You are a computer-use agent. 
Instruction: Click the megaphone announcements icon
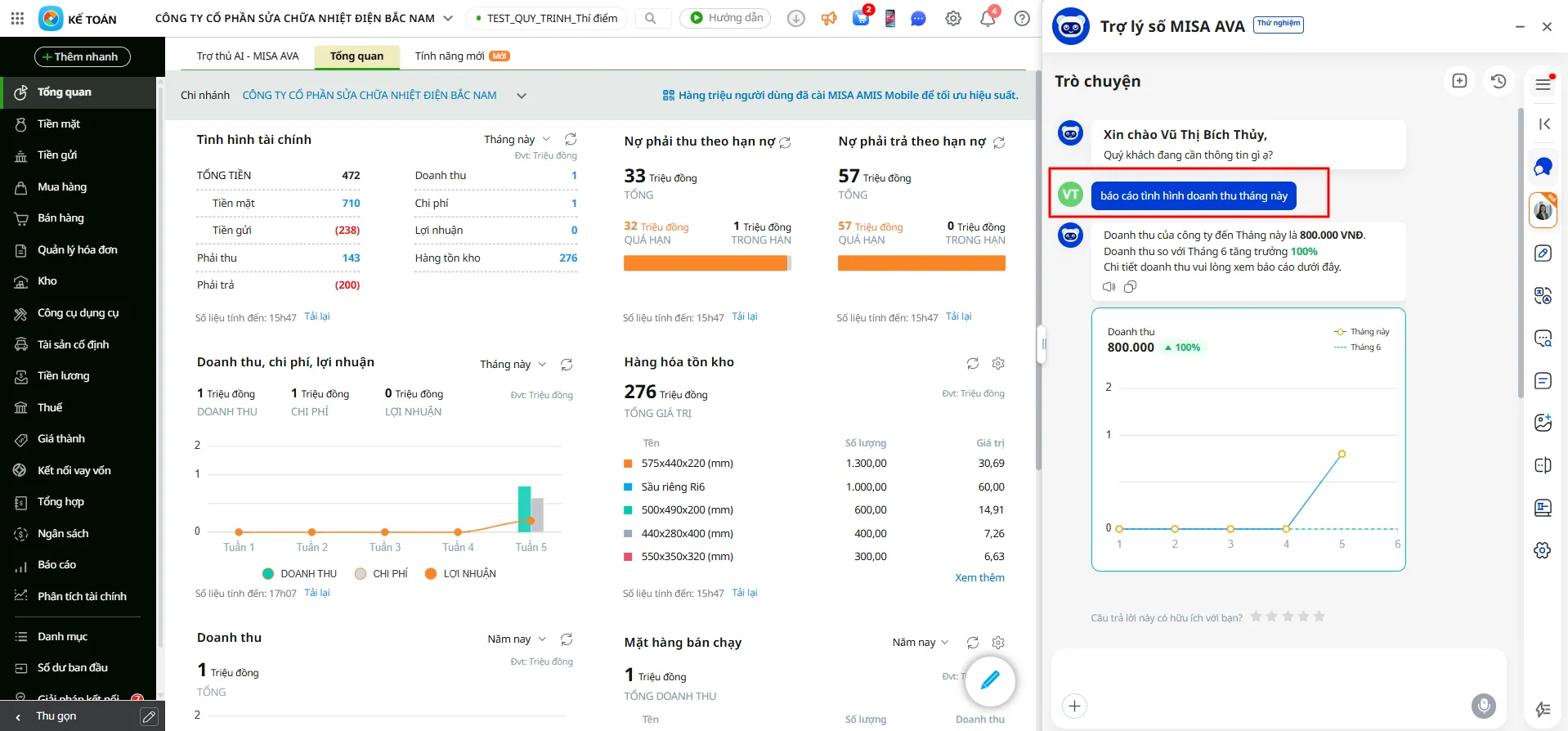click(x=829, y=19)
